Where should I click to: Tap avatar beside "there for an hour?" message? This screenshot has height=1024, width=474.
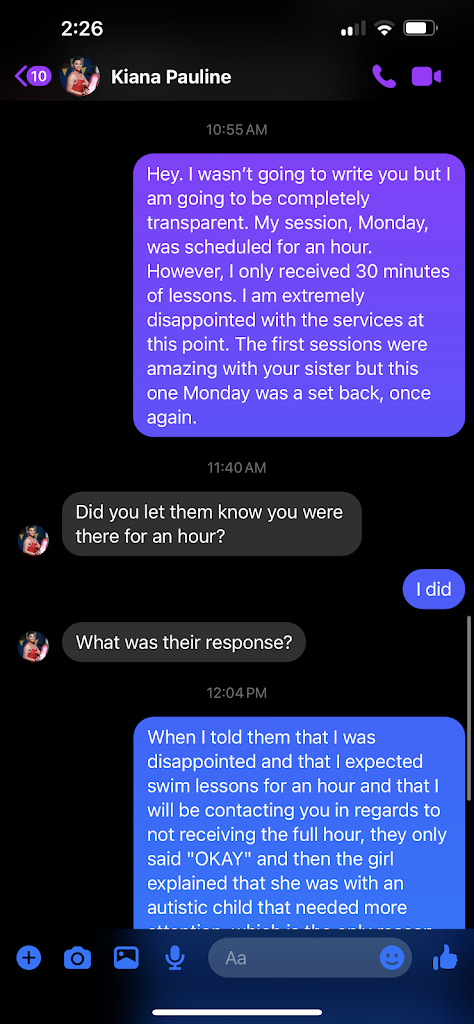coord(33,541)
